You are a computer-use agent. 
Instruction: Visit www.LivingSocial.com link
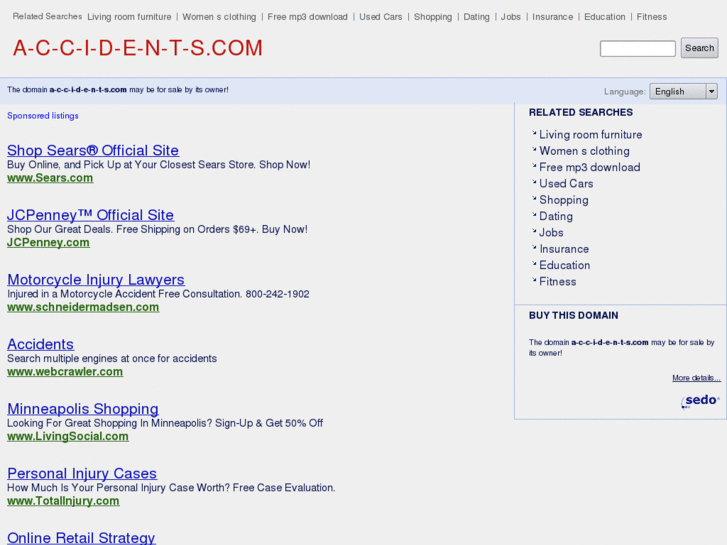pos(68,436)
